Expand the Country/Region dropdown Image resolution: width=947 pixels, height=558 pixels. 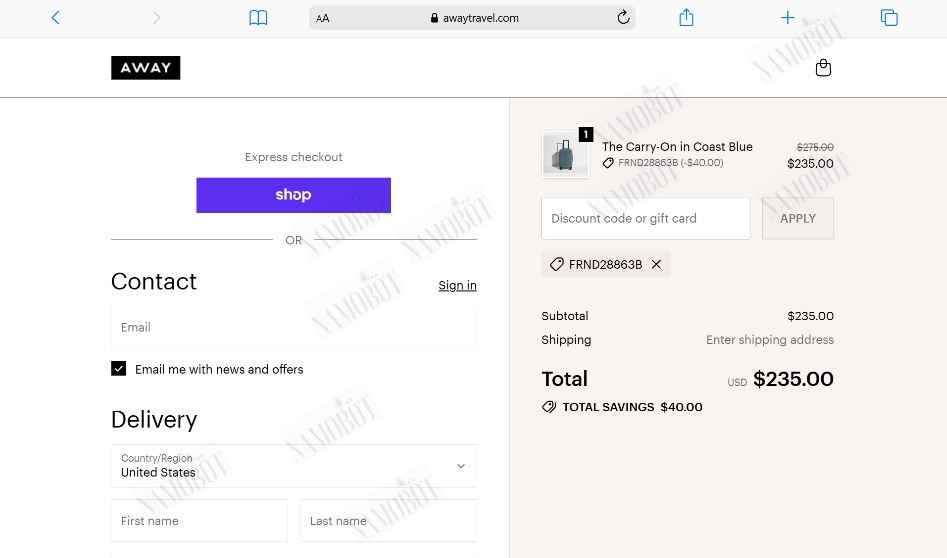tap(294, 466)
